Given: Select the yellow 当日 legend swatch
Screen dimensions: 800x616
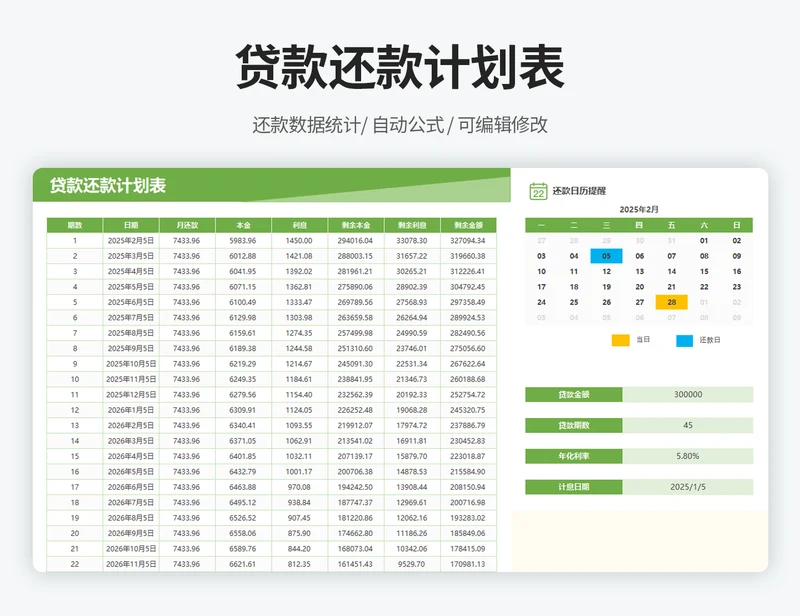Looking at the screenshot, I should pyautogui.click(x=620, y=340).
